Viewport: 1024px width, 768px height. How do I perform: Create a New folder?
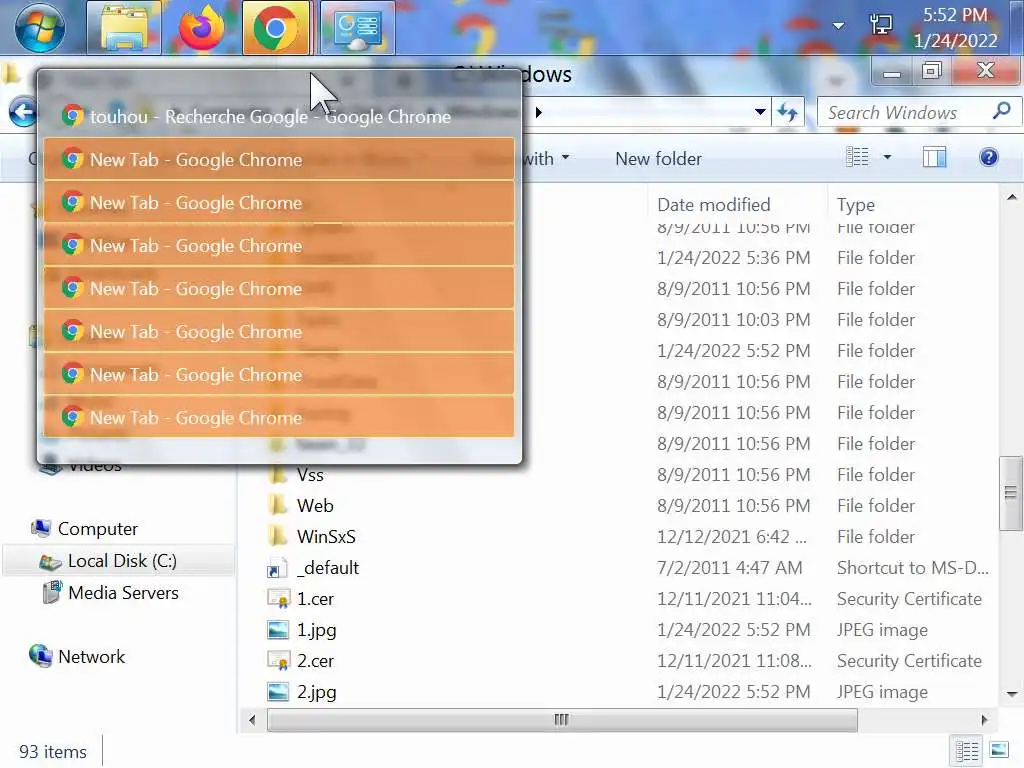[658, 159]
